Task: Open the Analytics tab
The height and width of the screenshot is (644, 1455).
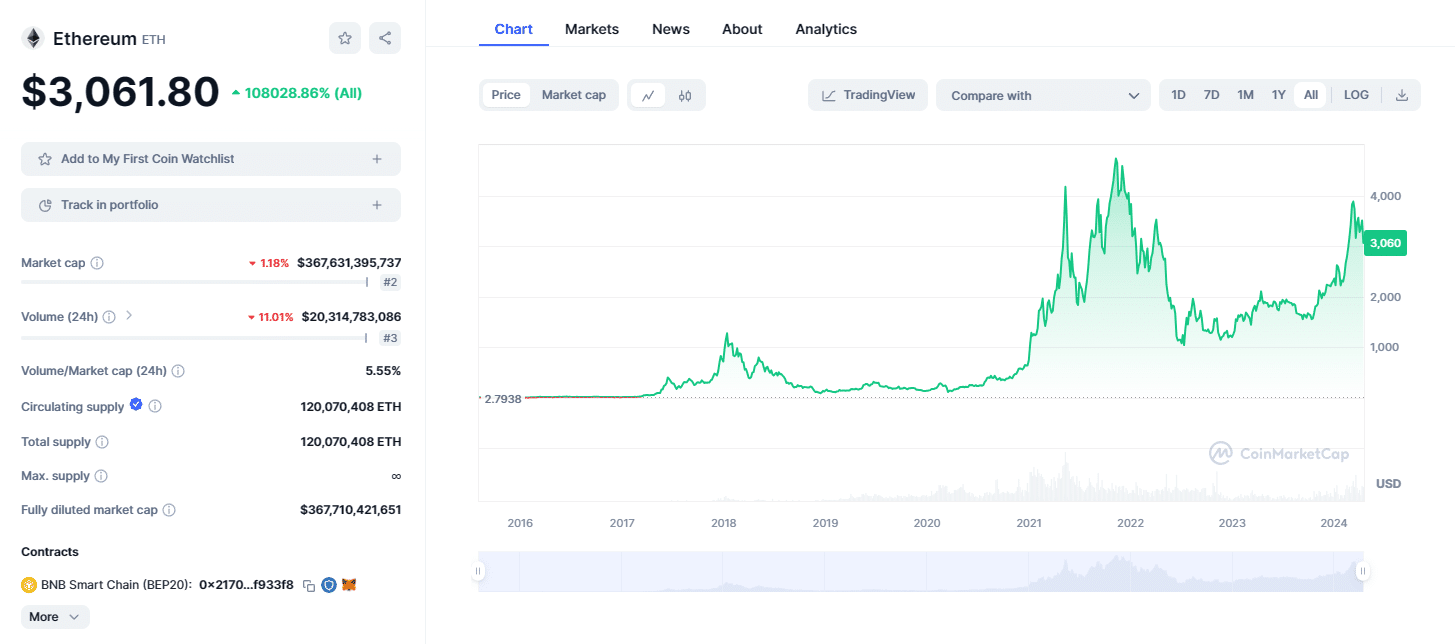Action: [826, 29]
